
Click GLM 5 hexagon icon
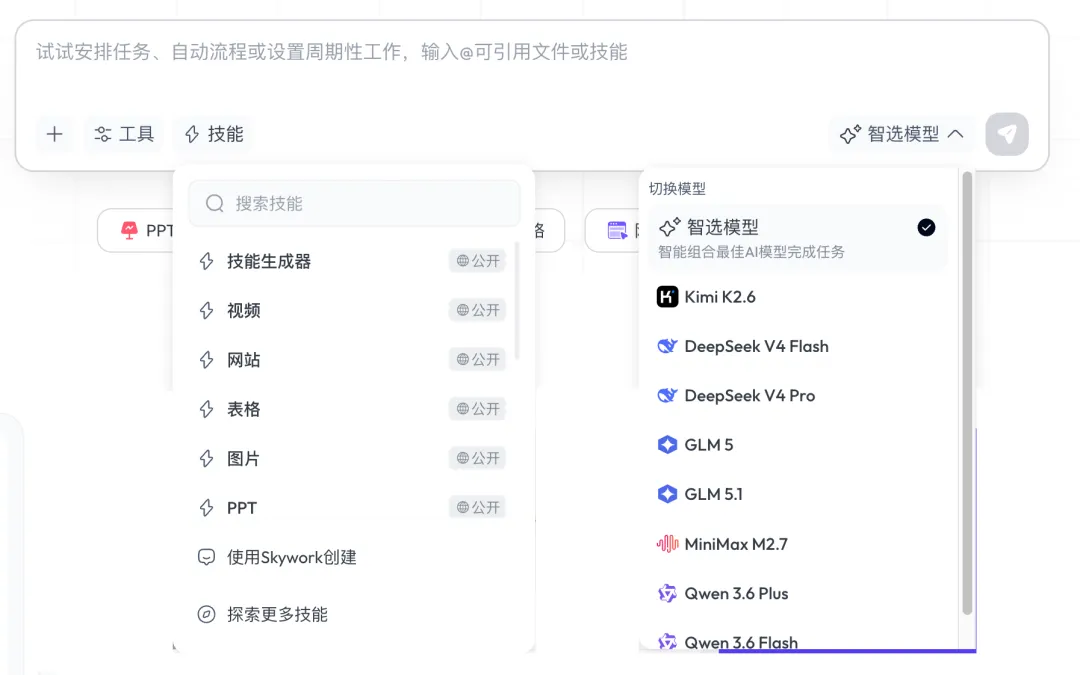[667, 445]
